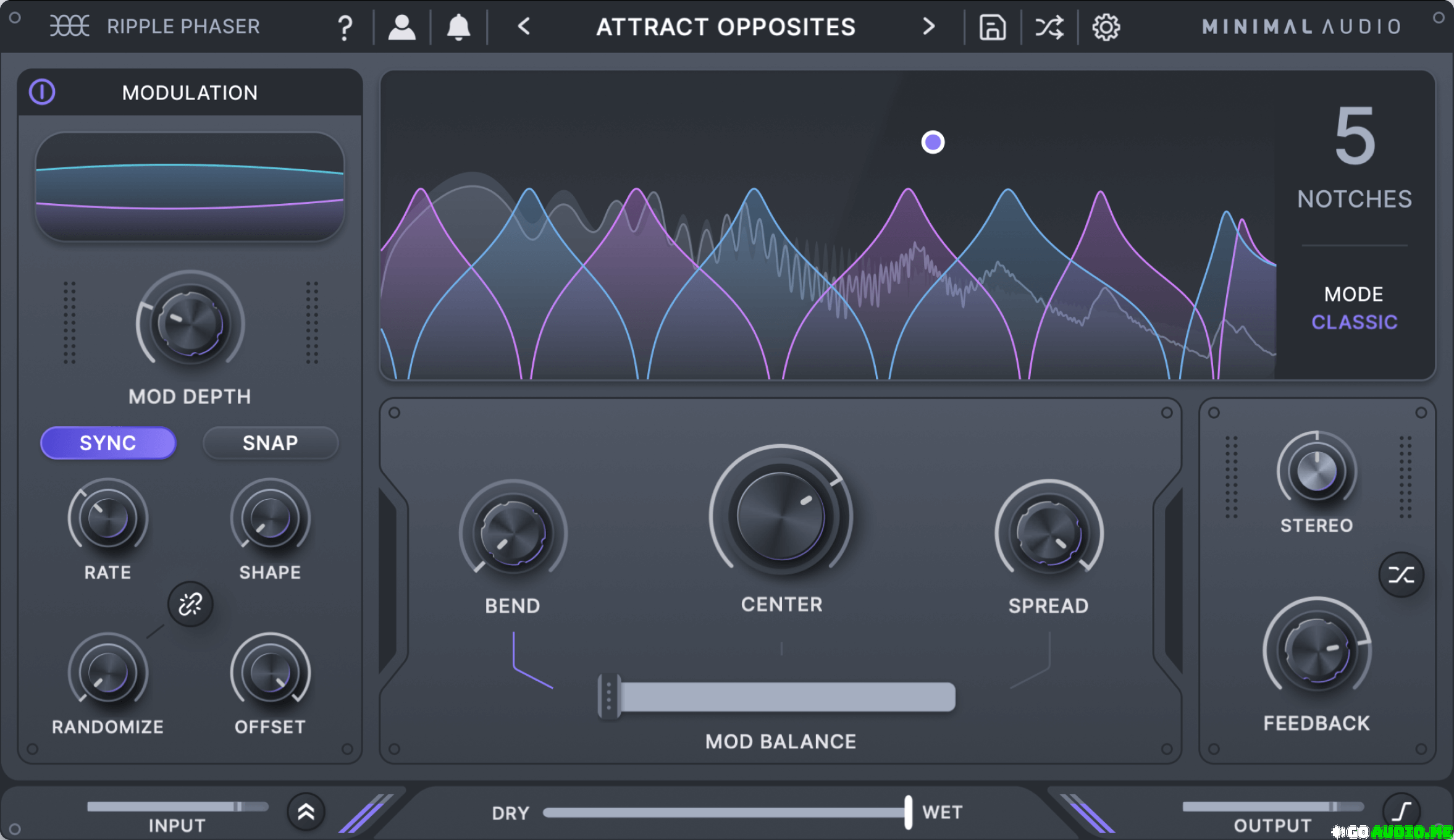
Task: Change the CLASSIC mode selector
Action: [x=1354, y=322]
